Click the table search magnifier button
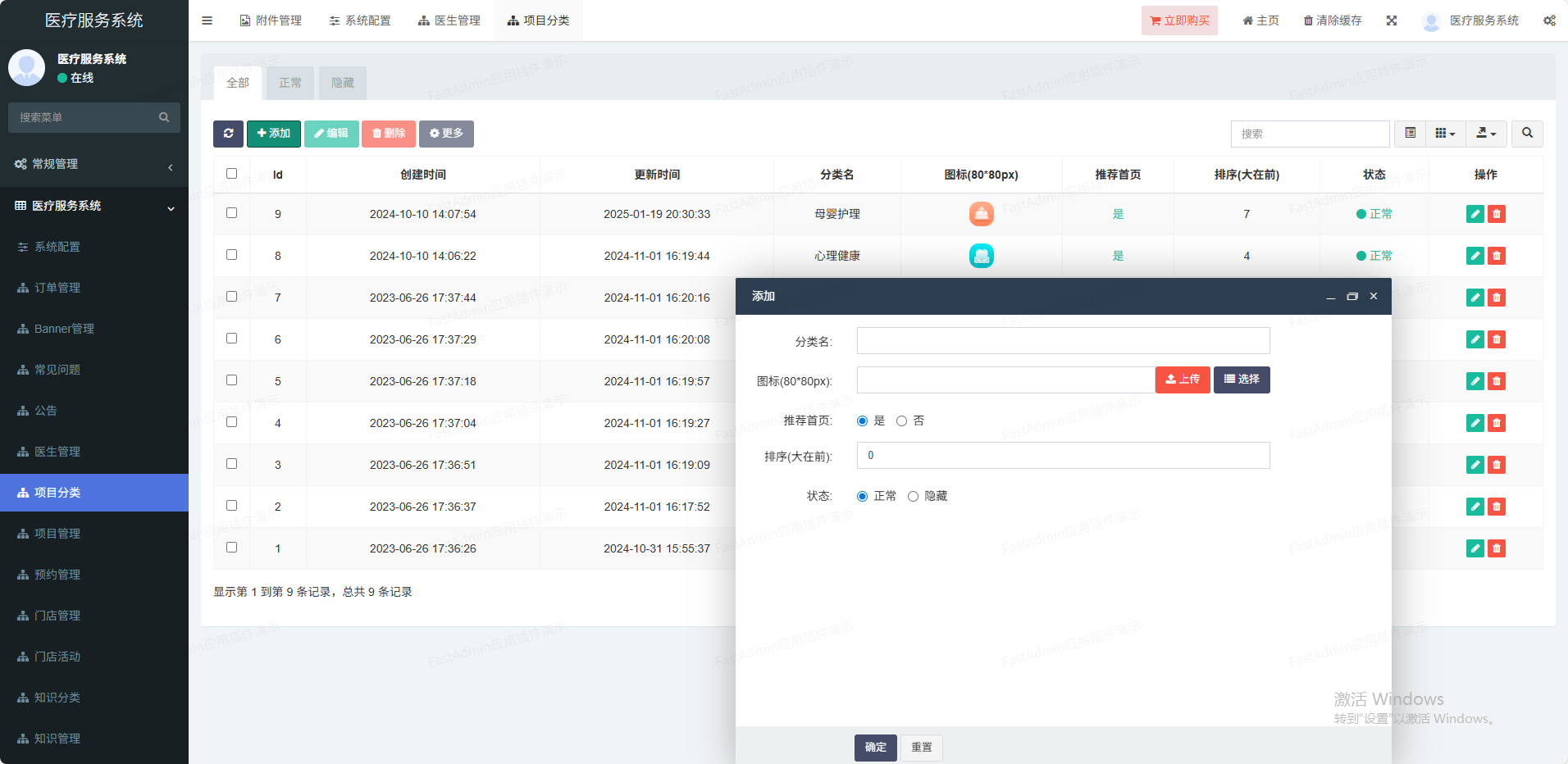The image size is (1568, 764). pos(1527,134)
